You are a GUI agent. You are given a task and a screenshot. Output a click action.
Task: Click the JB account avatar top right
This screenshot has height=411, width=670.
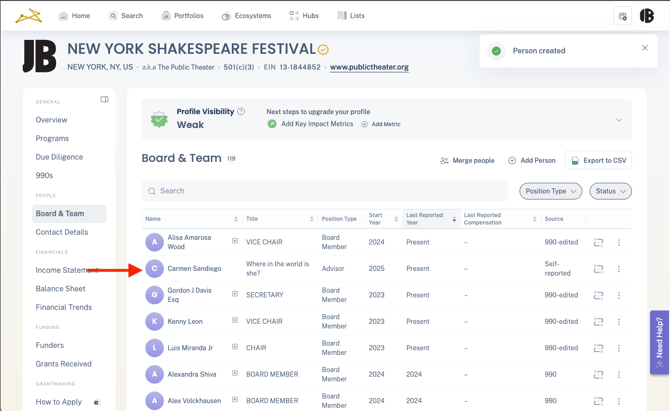point(647,16)
